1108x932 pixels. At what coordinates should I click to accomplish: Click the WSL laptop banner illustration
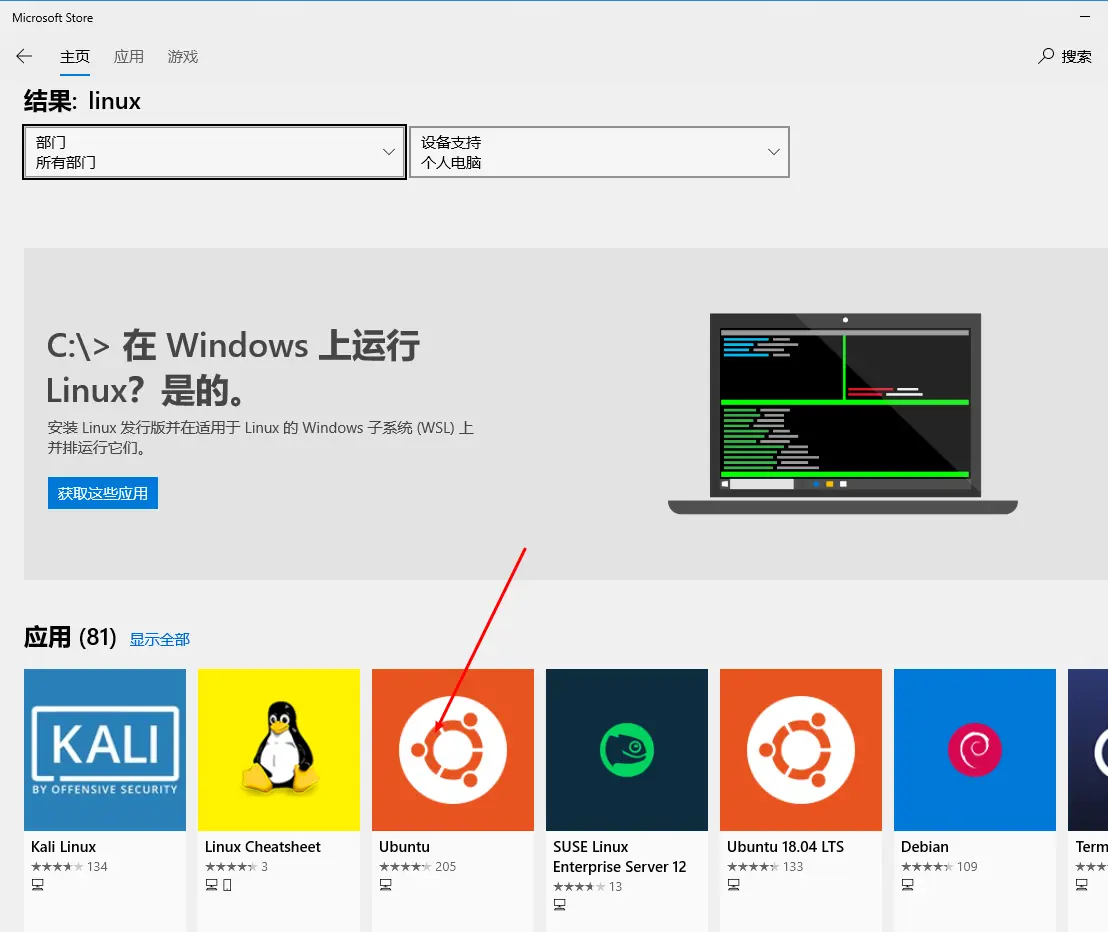tap(843, 414)
